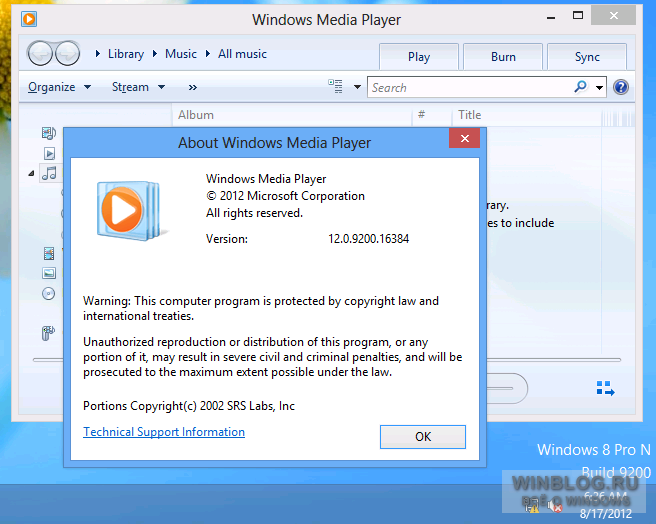Minimize the Windows Media Player window
This screenshot has height=524, width=656.
click(551, 17)
